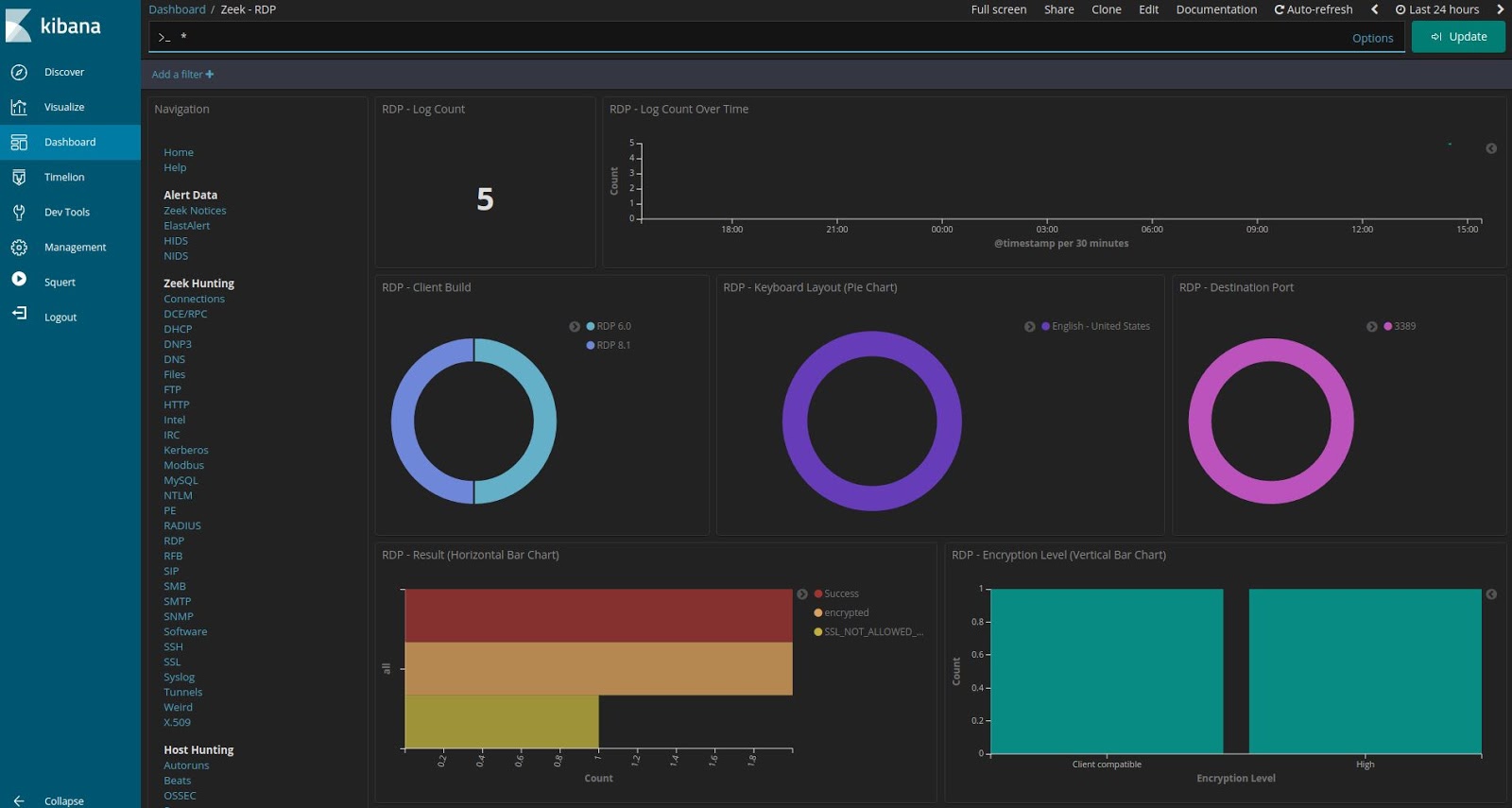1512x808 pixels.
Task: Open HTTP hunting link
Action: tap(177, 404)
